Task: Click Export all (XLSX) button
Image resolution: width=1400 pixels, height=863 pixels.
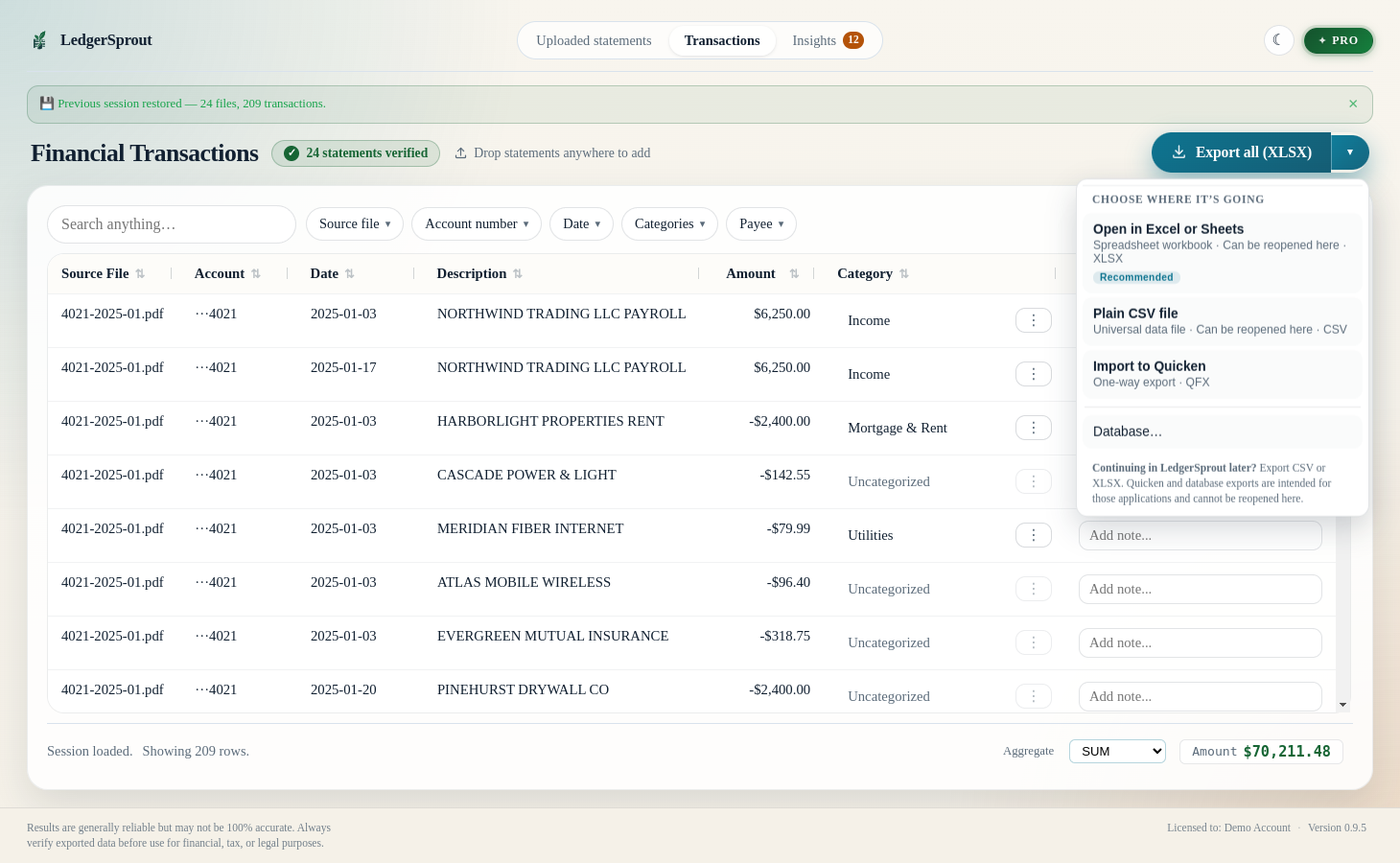Action: coord(1241,152)
